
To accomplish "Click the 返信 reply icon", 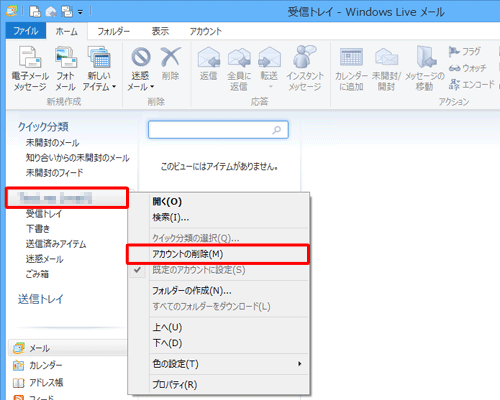I will click(209, 57).
